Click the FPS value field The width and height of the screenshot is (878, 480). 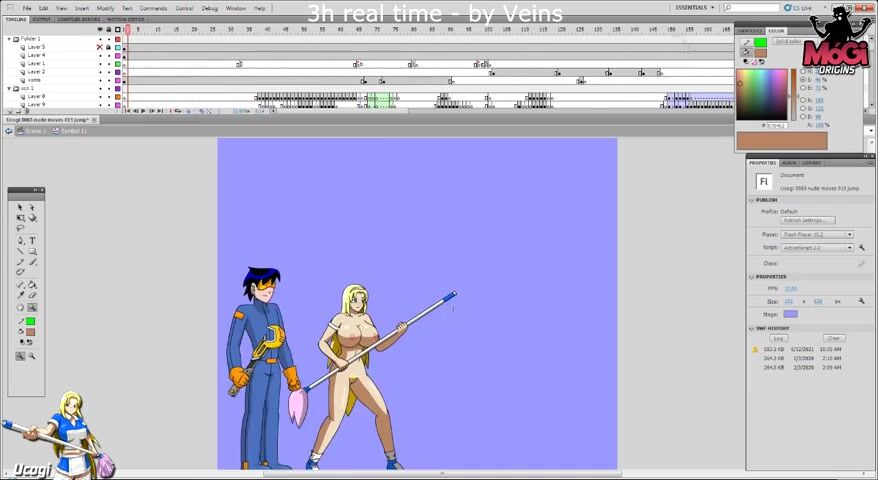[790, 288]
